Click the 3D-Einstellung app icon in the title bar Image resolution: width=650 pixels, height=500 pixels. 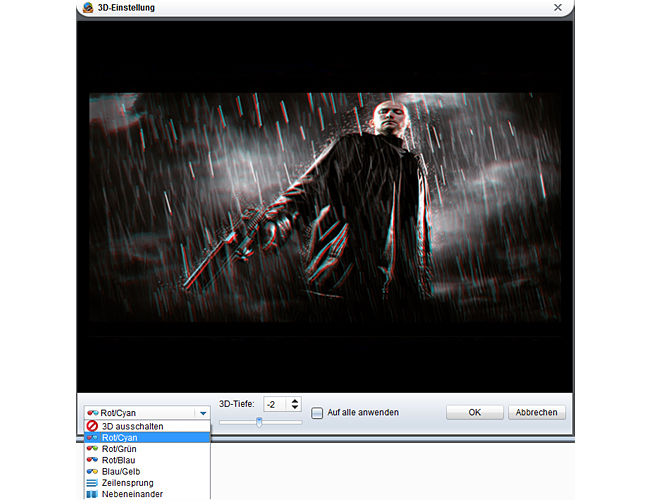[x=88, y=7]
